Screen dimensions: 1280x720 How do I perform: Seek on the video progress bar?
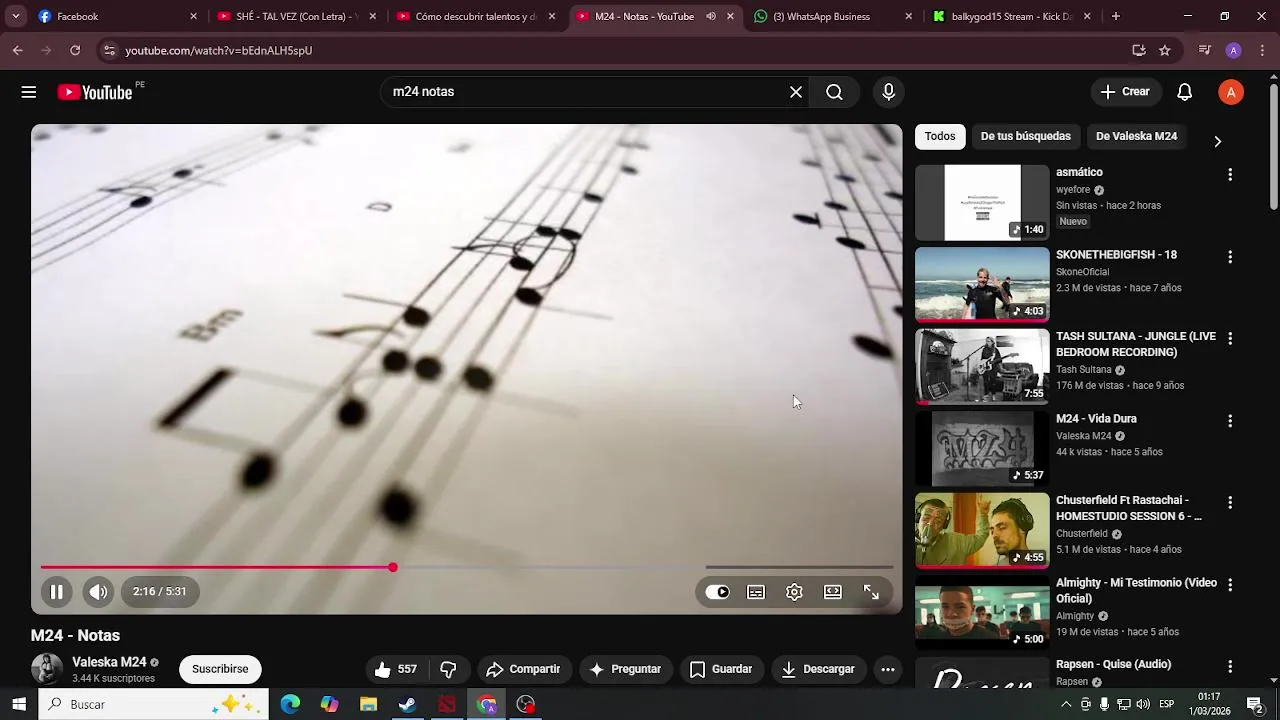(467, 567)
